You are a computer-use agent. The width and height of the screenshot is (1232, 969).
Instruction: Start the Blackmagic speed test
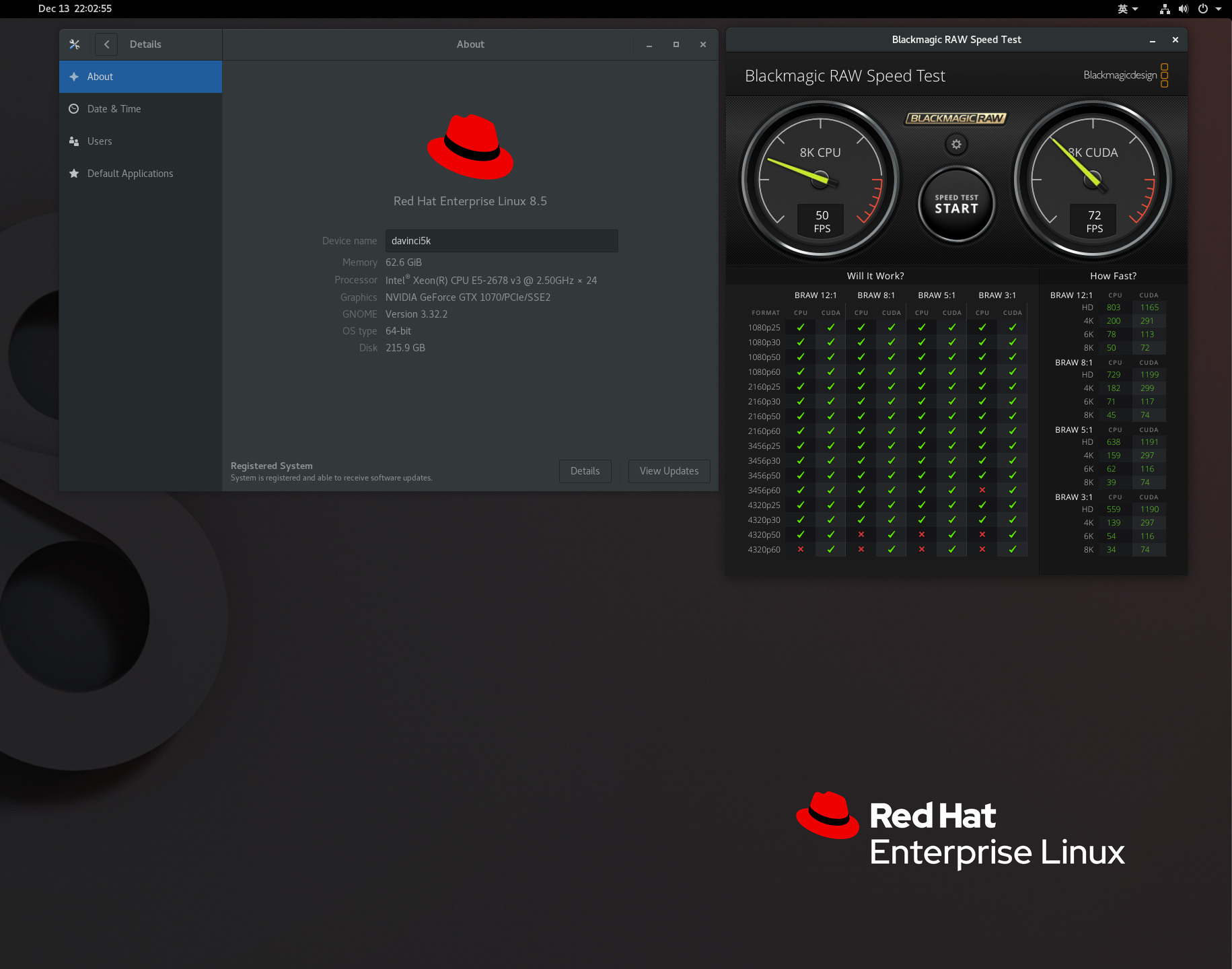[x=956, y=204]
